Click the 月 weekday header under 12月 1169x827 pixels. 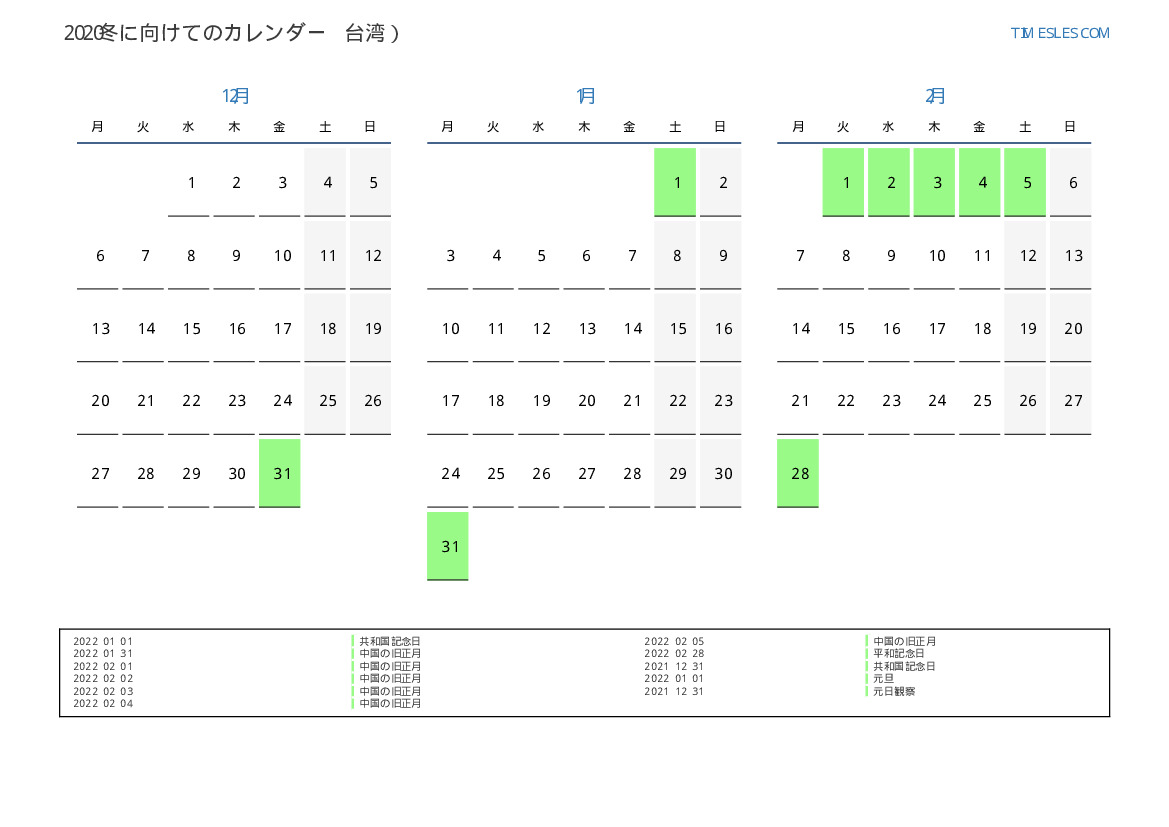click(98, 127)
